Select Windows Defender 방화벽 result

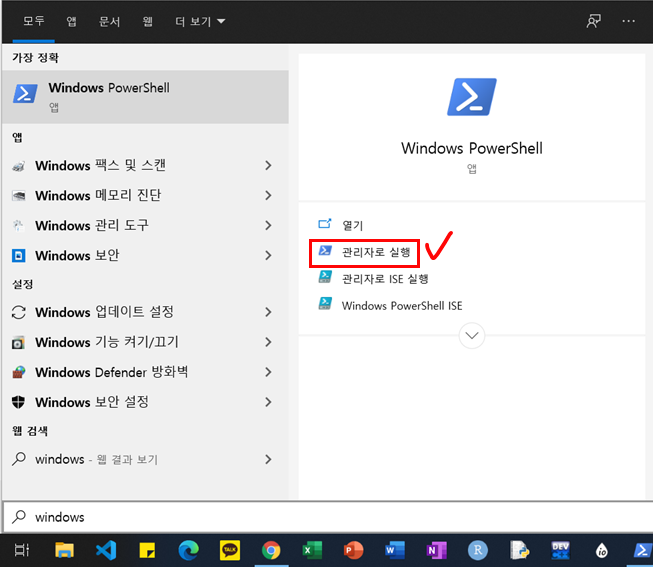click(145, 372)
